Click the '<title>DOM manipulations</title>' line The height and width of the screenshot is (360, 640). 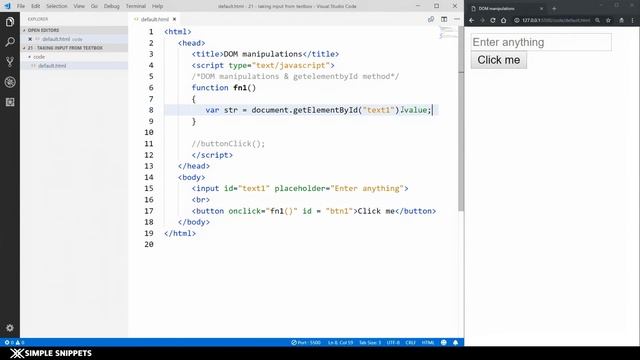265,54
